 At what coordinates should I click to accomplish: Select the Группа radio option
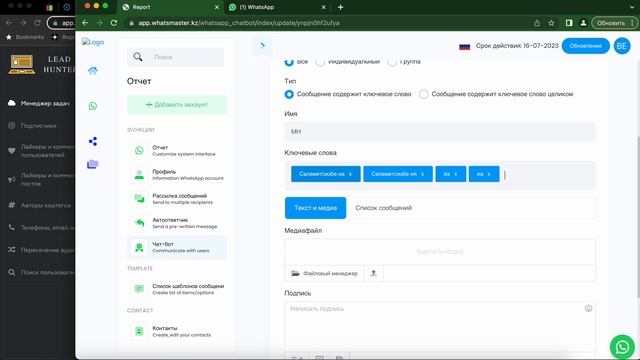[x=392, y=62]
